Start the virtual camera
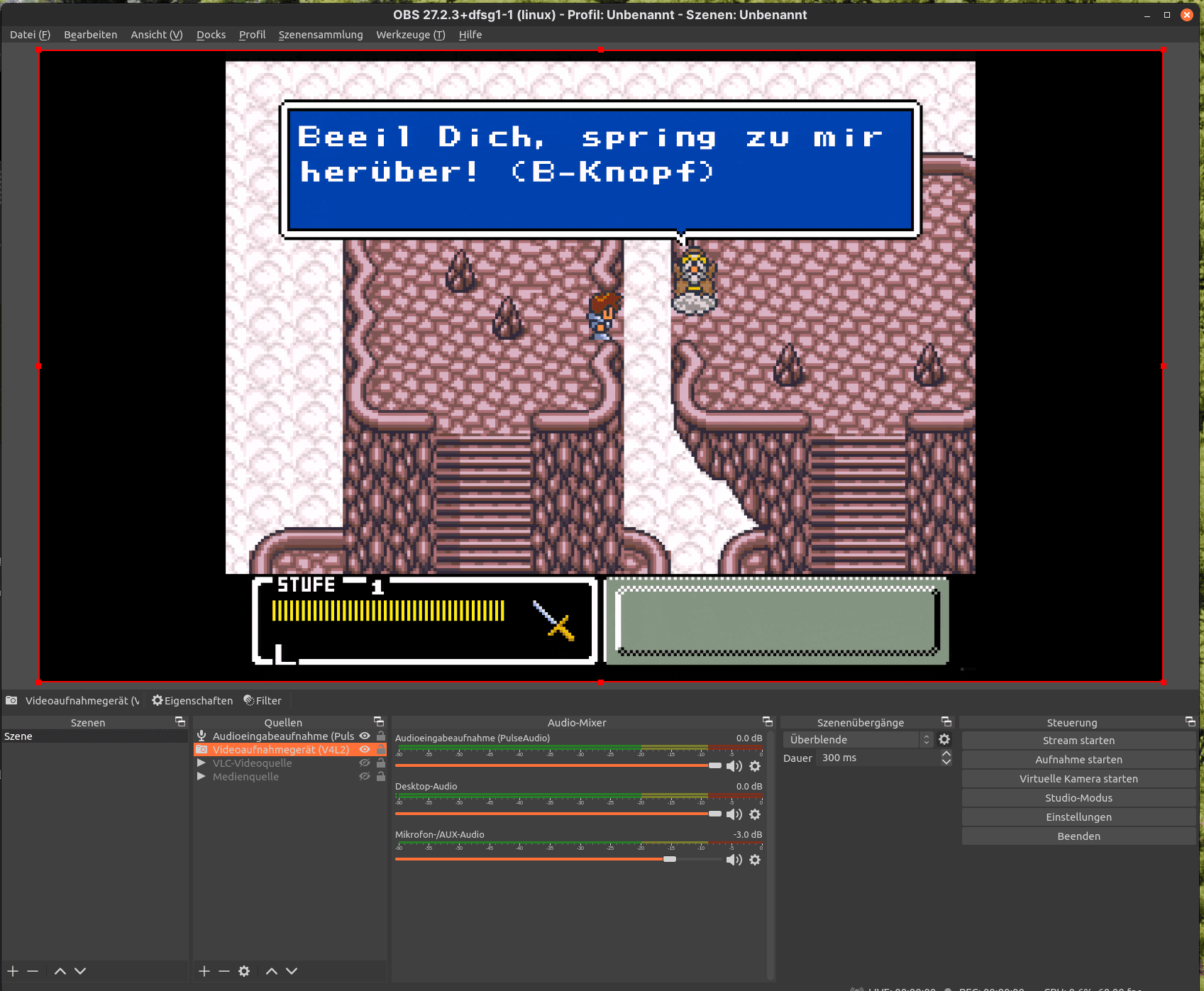Viewport: 1204px width, 991px height. [1078, 779]
